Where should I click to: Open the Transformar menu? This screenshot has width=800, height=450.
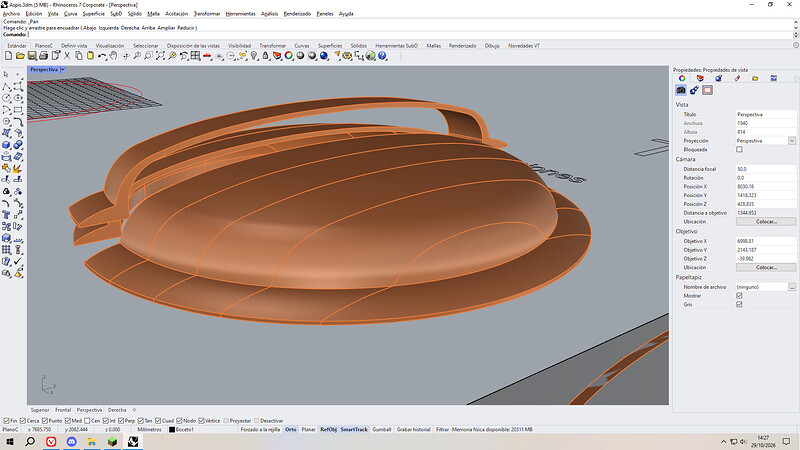pos(207,14)
